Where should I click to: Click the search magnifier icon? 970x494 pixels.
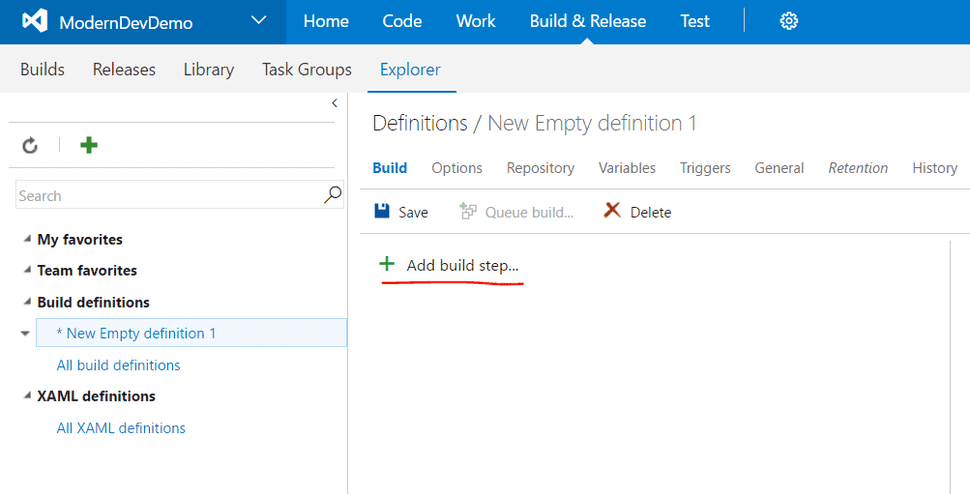coord(332,195)
